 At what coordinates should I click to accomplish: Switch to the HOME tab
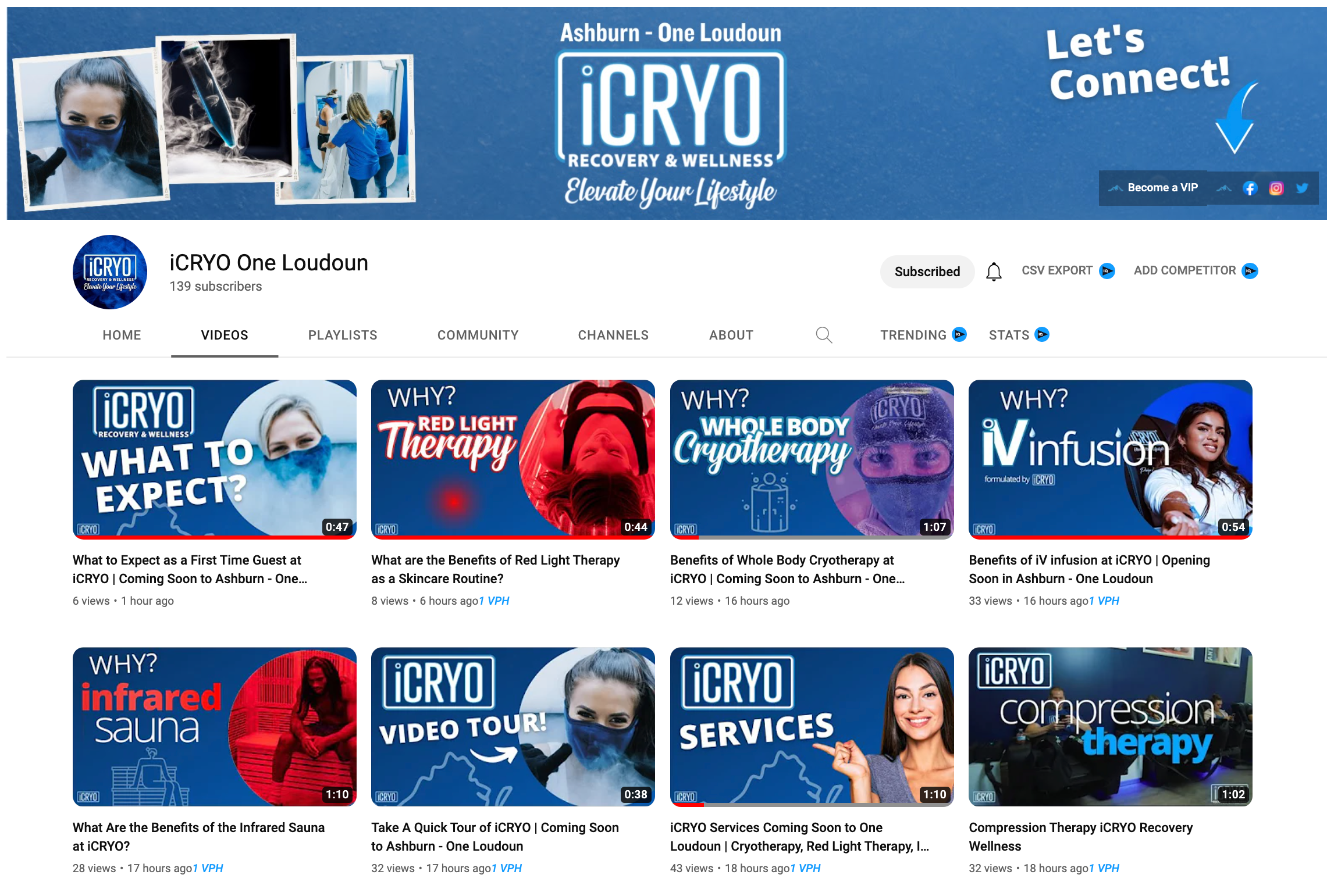point(122,335)
